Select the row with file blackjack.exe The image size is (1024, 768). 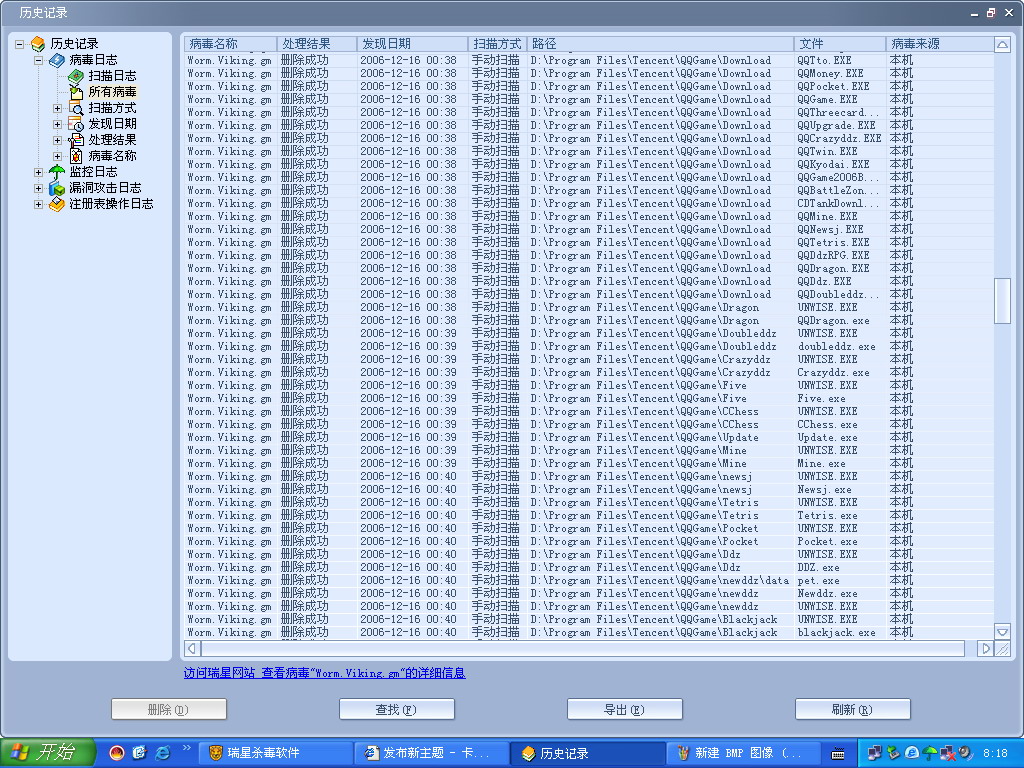(589, 632)
